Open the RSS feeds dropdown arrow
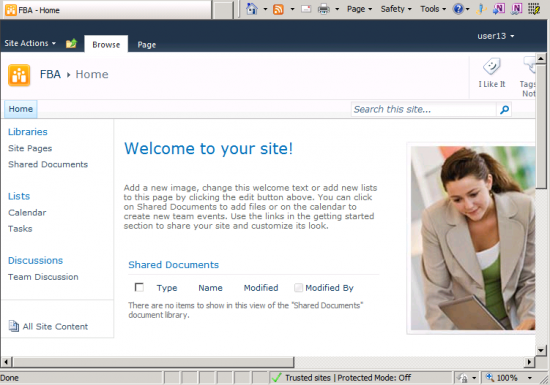Image resolution: width=550 pixels, height=385 pixels. tap(292, 9)
